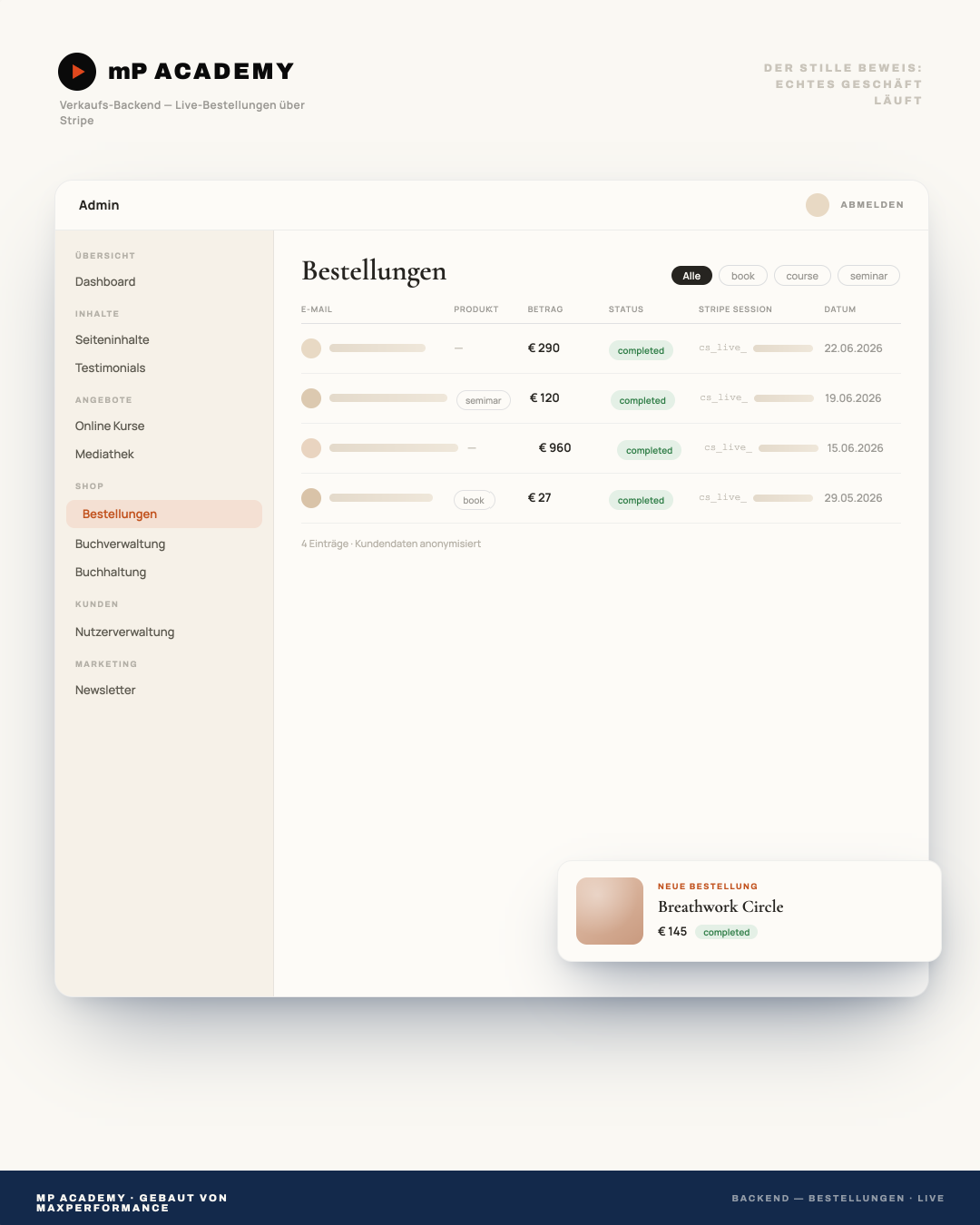This screenshot has height=1225, width=980.
Task: Click the Breathwork Circle notification title
Action: [x=720, y=907]
